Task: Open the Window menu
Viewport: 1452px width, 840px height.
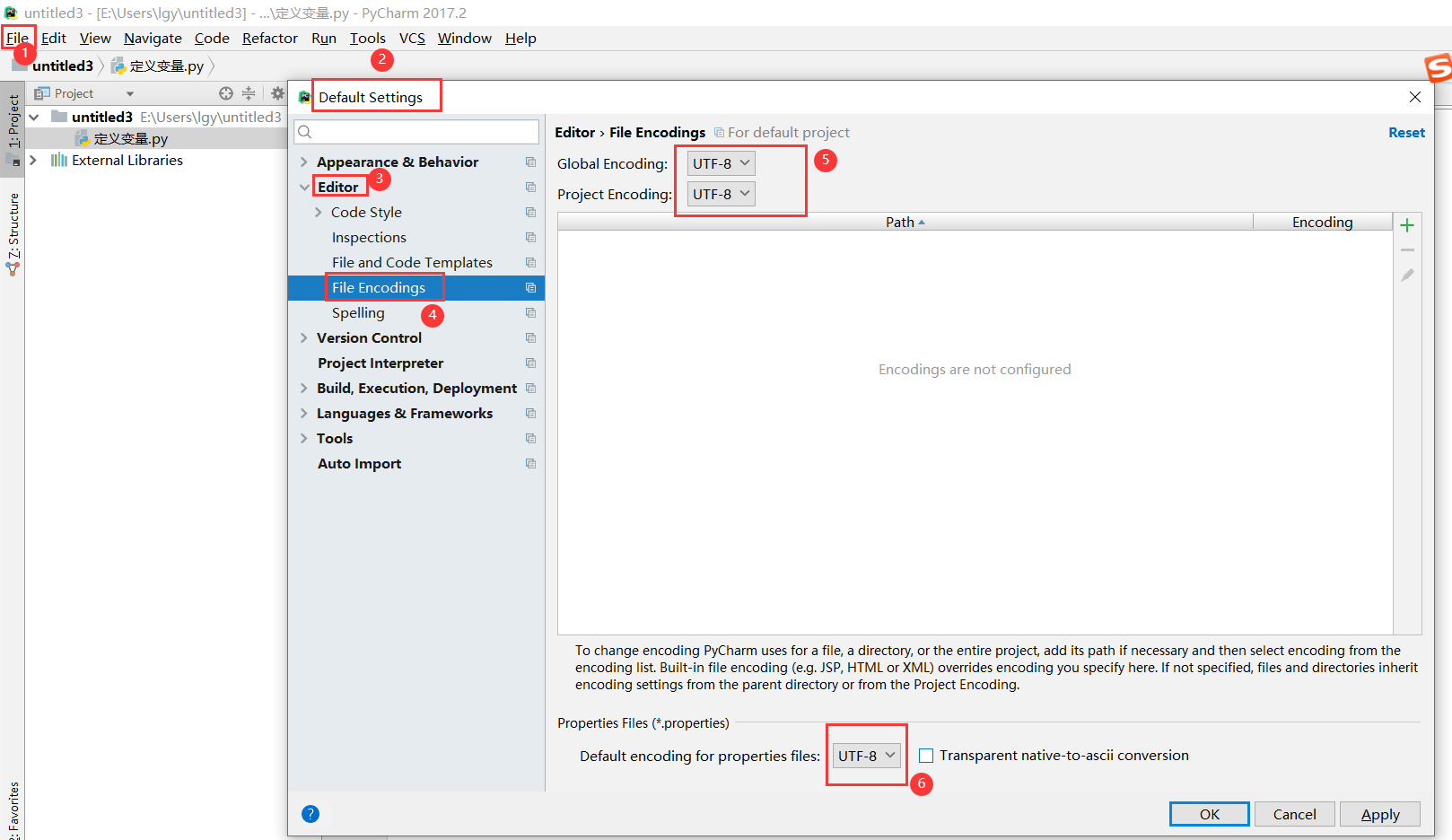Action: [465, 38]
